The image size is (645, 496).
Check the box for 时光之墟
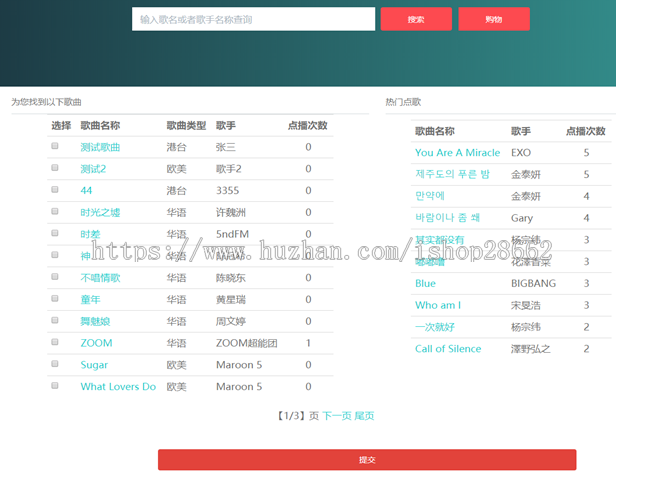(55, 211)
